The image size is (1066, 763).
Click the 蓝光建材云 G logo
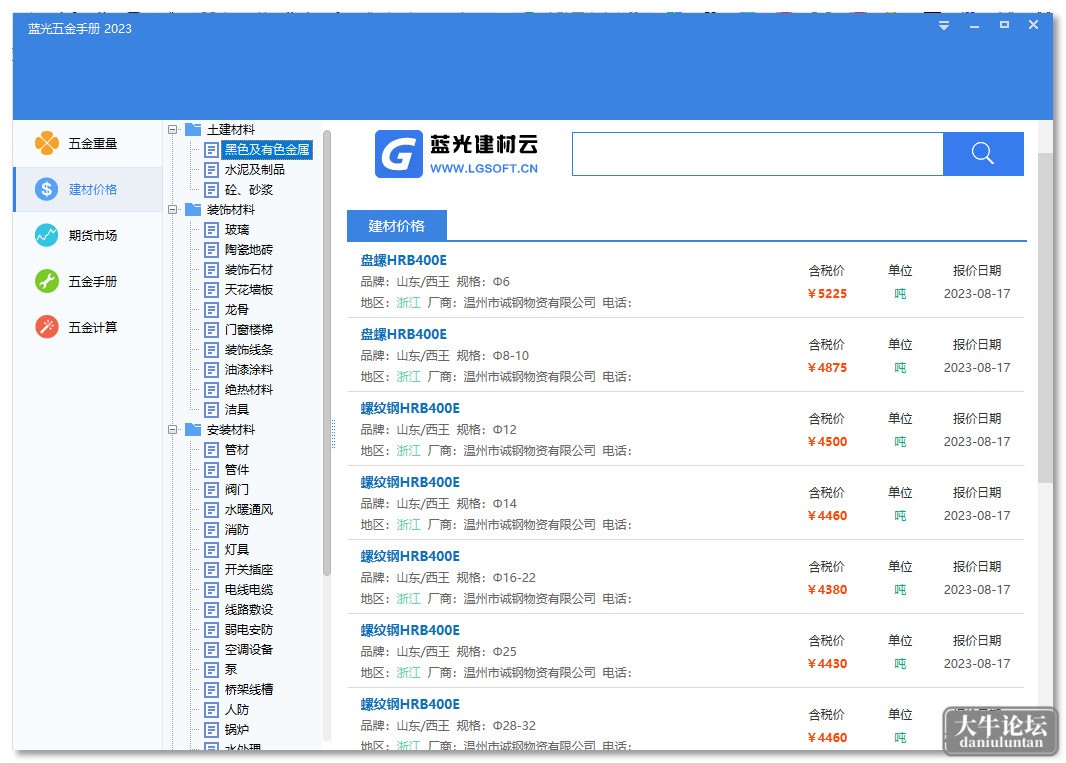(398, 154)
